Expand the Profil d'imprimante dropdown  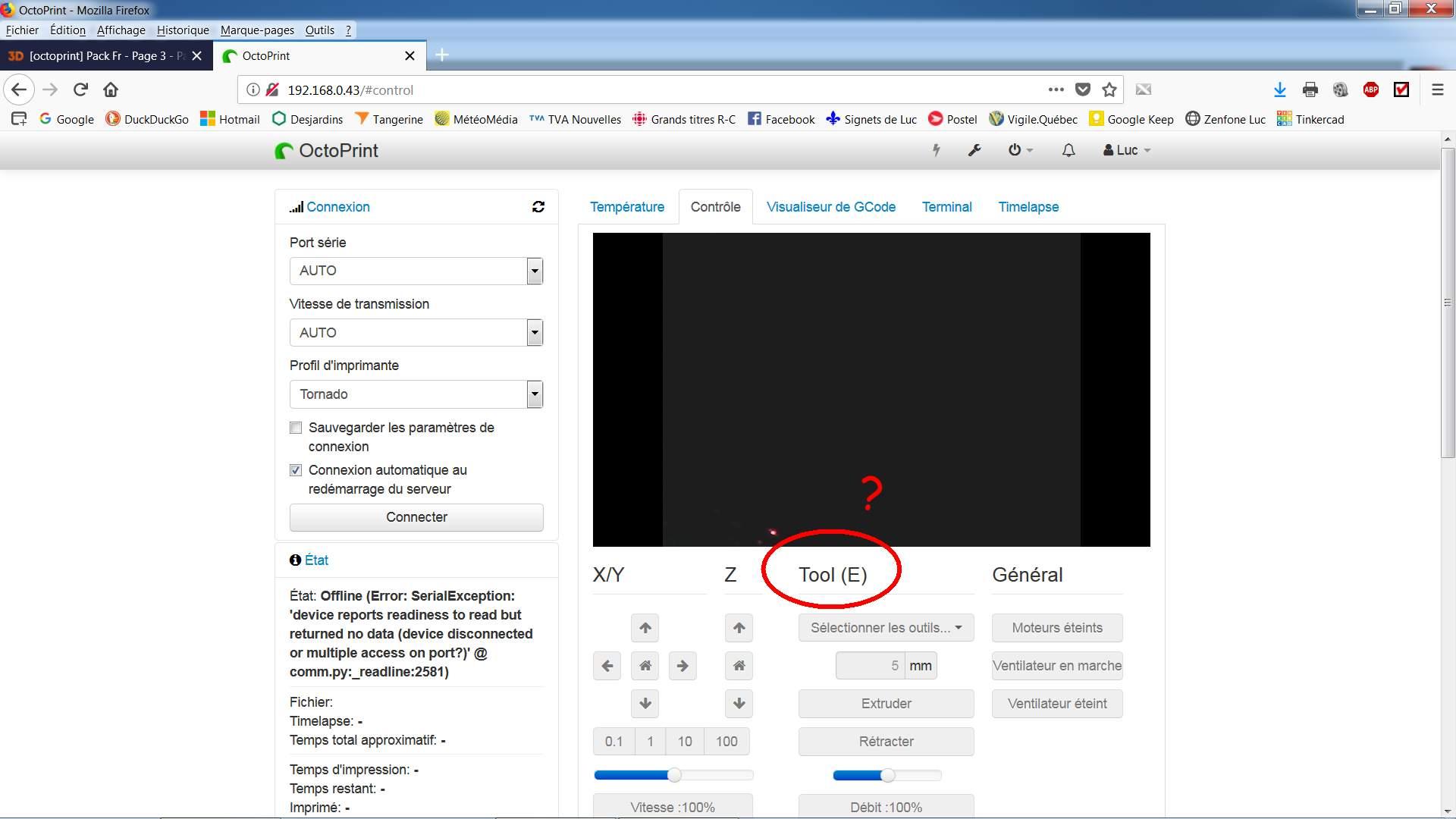click(416, 394)
